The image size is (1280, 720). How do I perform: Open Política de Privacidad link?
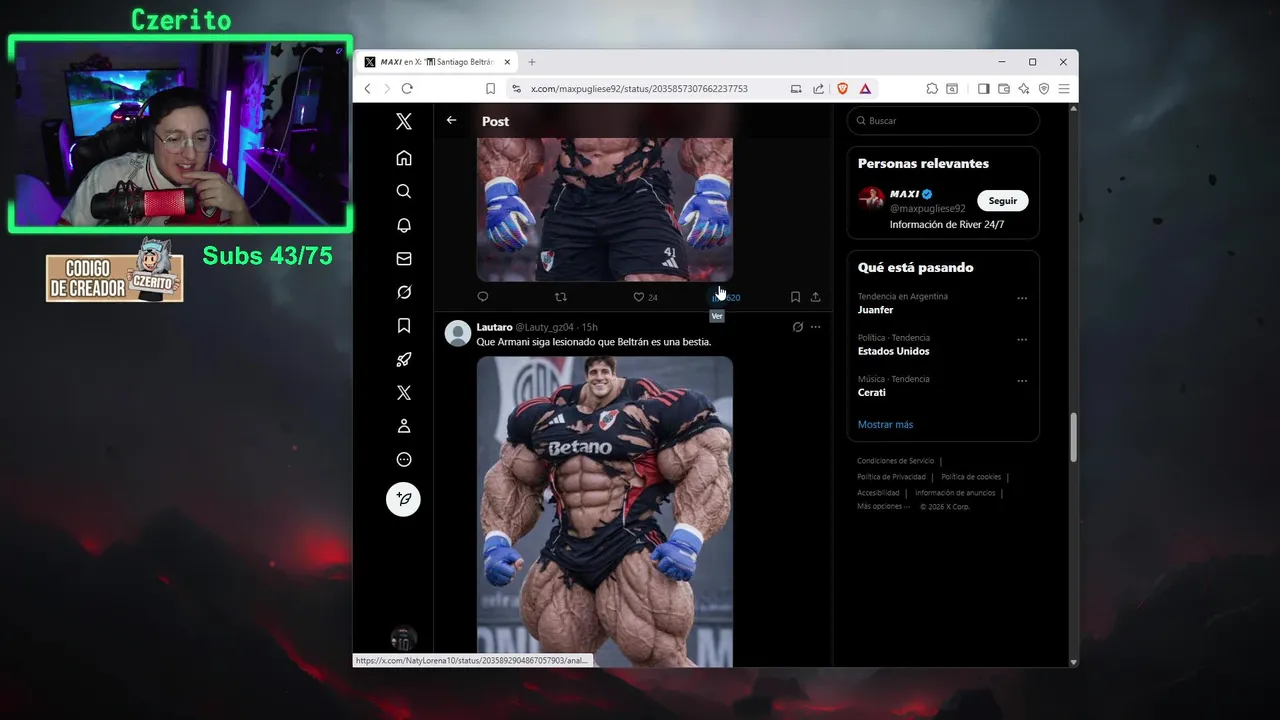(x=891, y=477)
